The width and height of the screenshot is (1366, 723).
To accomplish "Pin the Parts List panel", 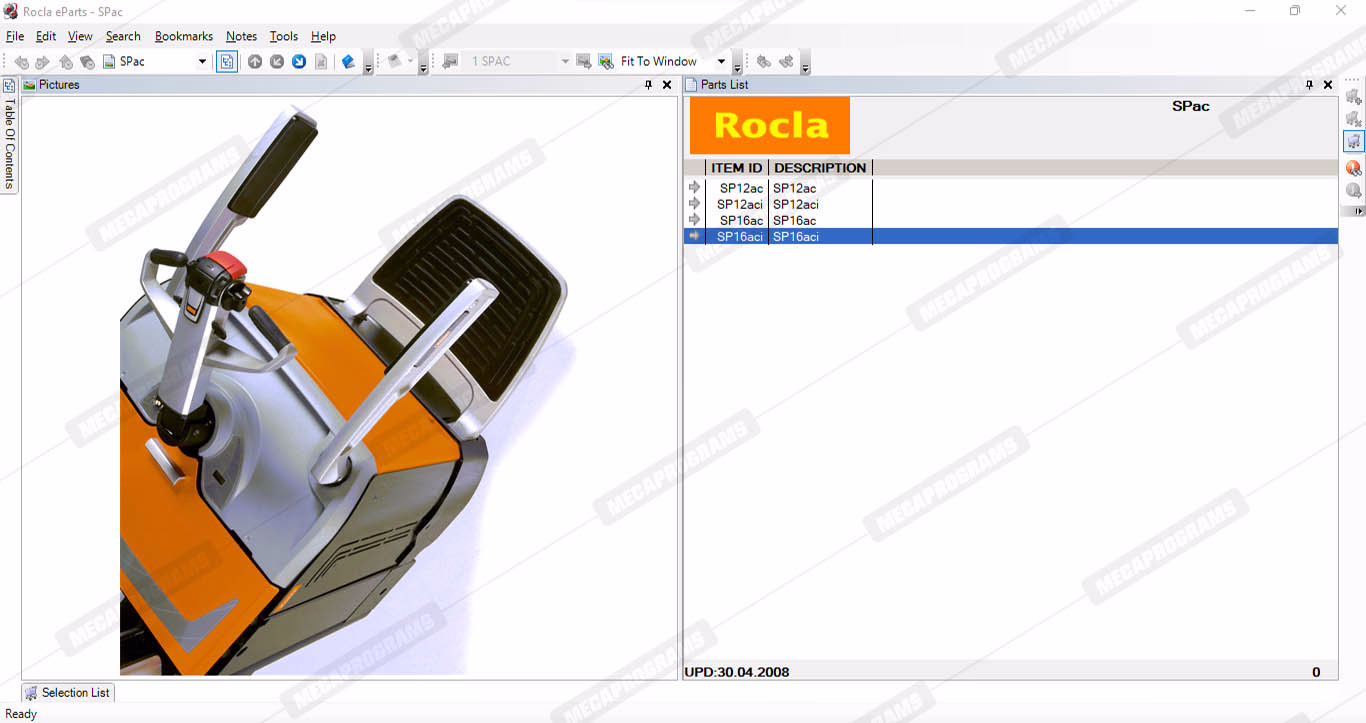I will tap(1309, 85).
